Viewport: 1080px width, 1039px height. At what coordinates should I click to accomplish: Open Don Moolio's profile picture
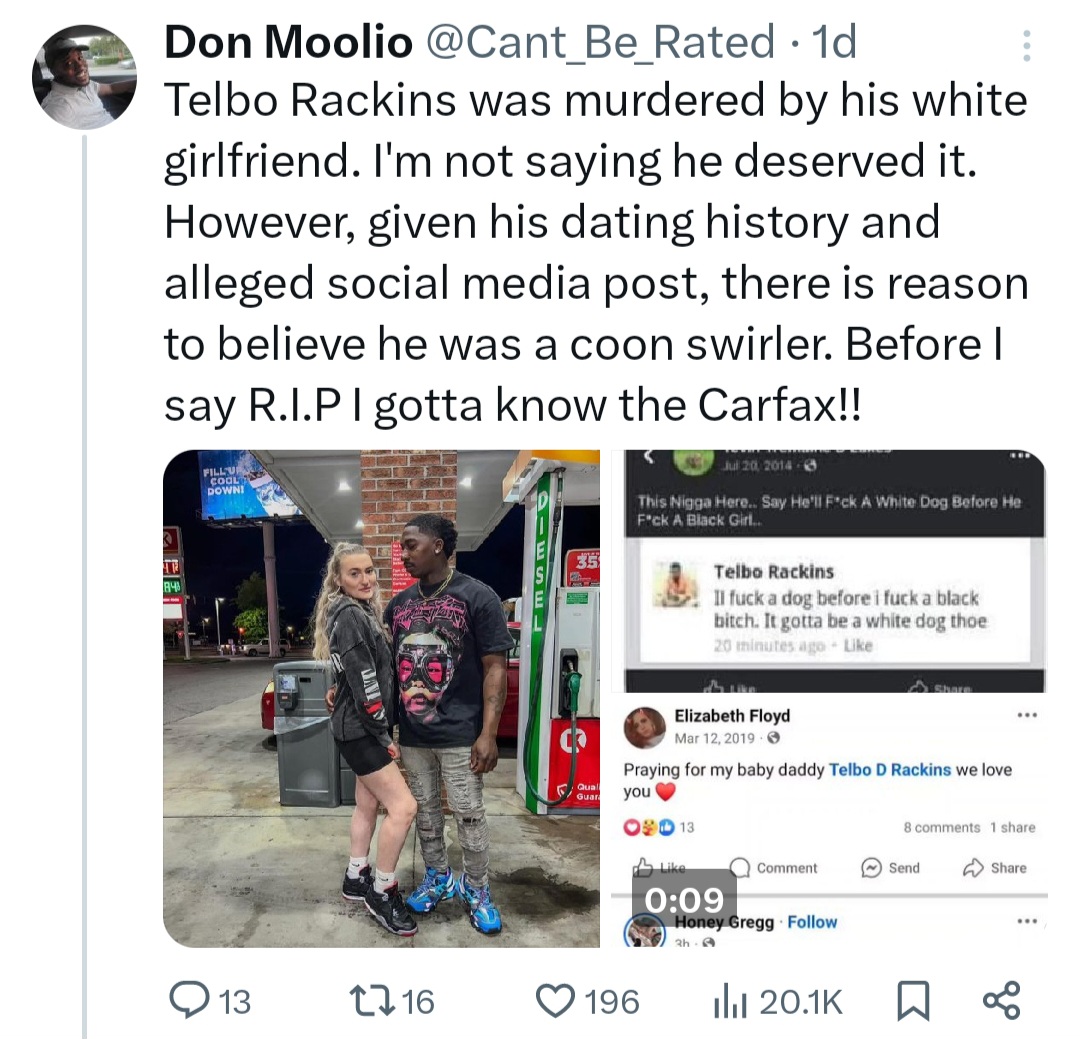[84, 78]
